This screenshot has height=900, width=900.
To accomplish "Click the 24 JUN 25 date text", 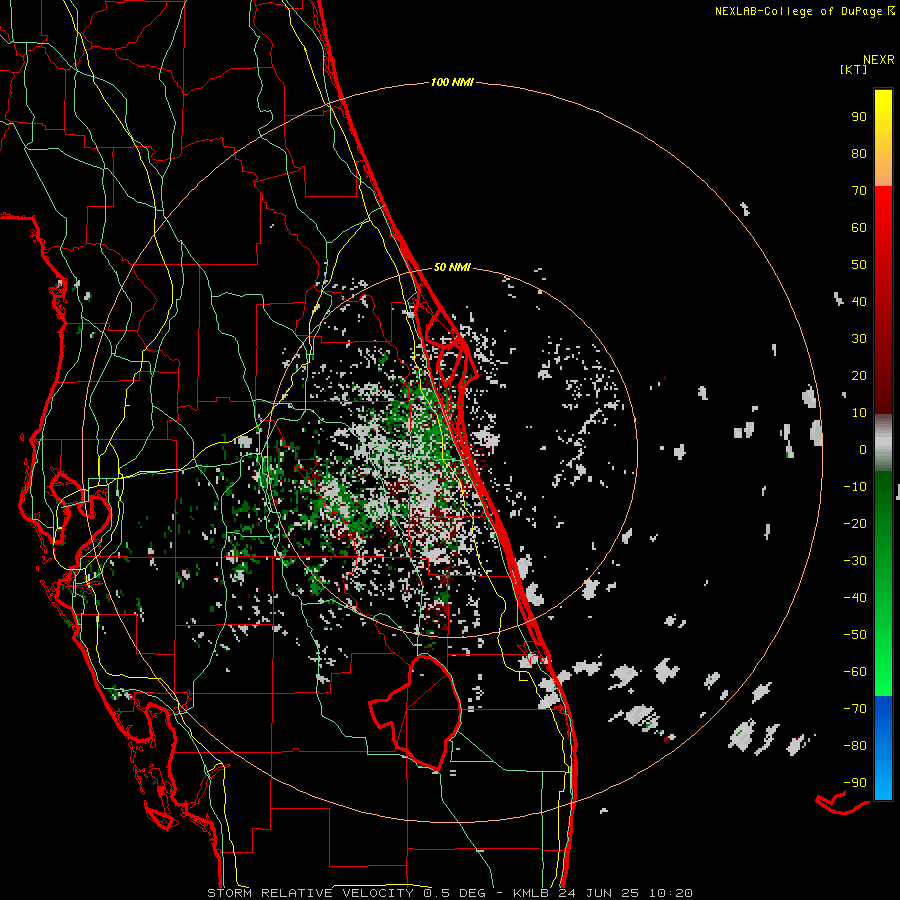I will [599, 893].
